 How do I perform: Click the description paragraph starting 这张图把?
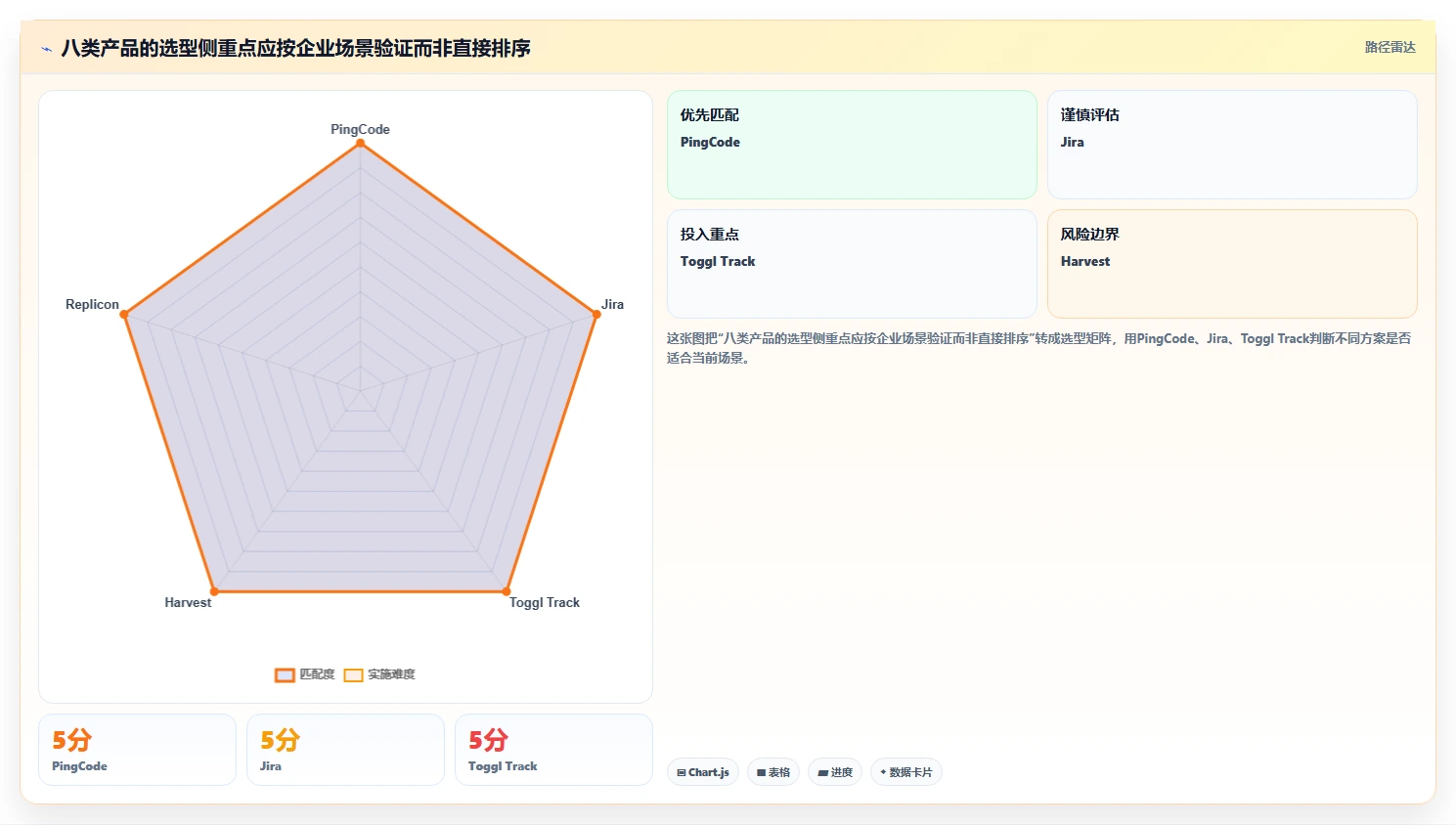click(1039, 348)
